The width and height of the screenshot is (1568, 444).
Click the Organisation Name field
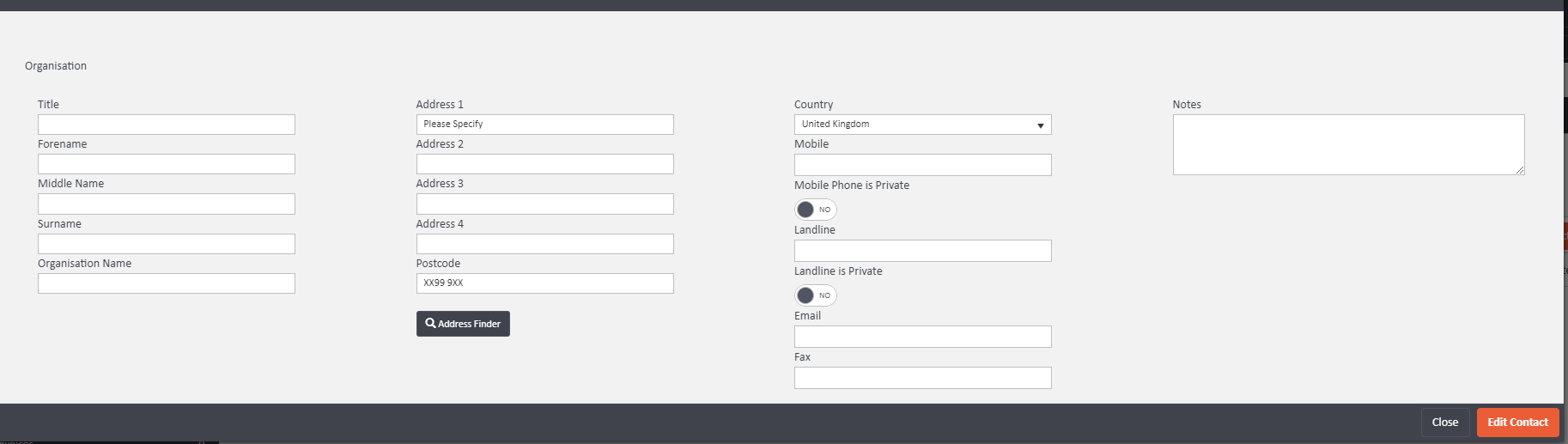[x=167, y=283]
